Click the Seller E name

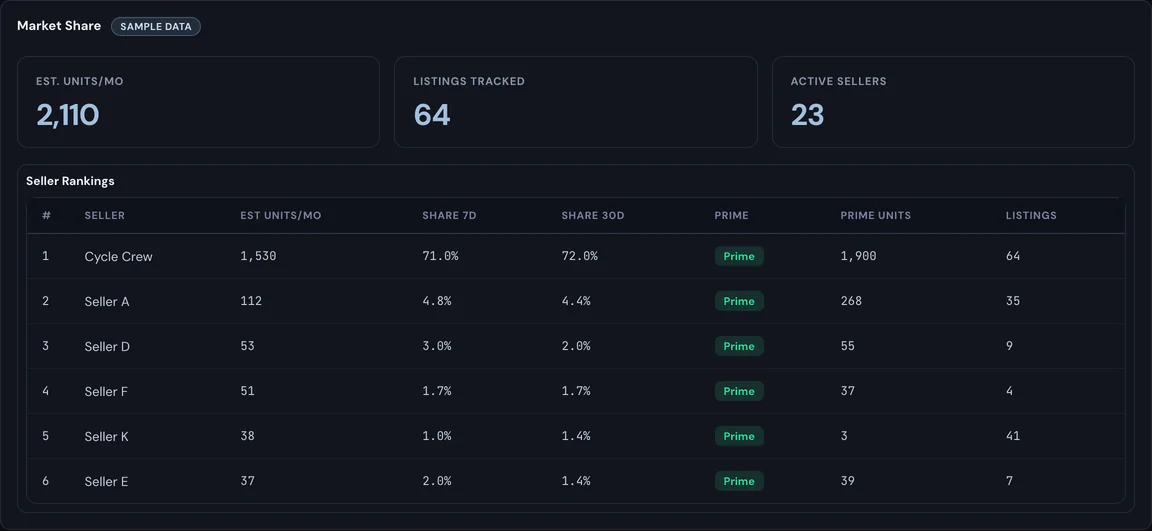(107, 482)
